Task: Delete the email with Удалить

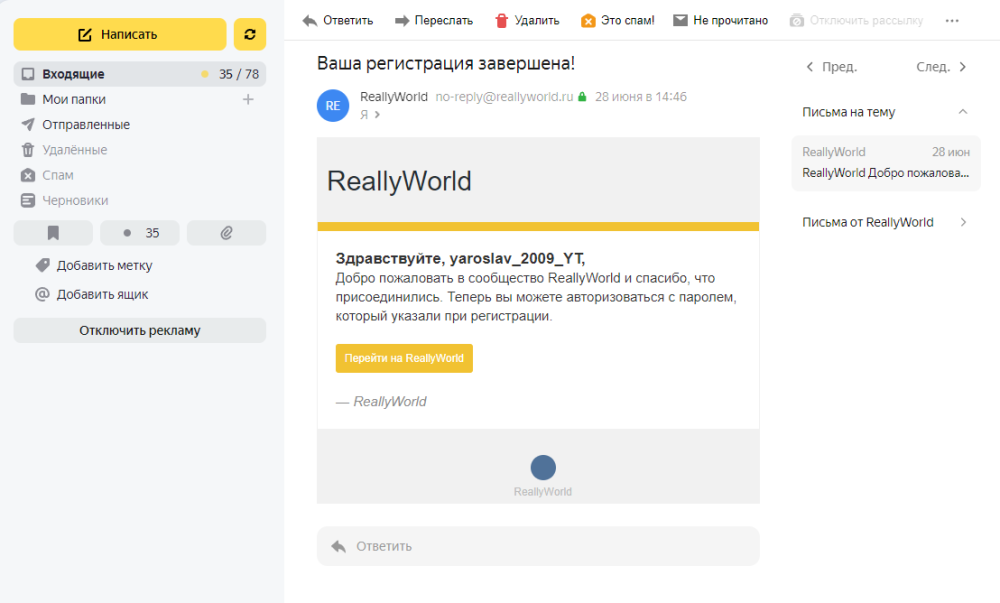Action: pos(527,20)
